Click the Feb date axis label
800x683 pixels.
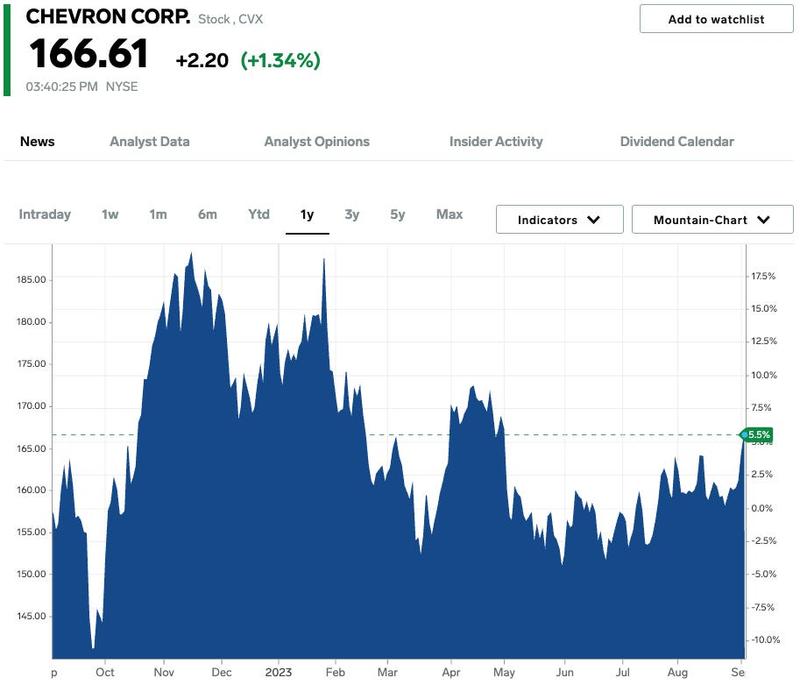coord(335,672)
